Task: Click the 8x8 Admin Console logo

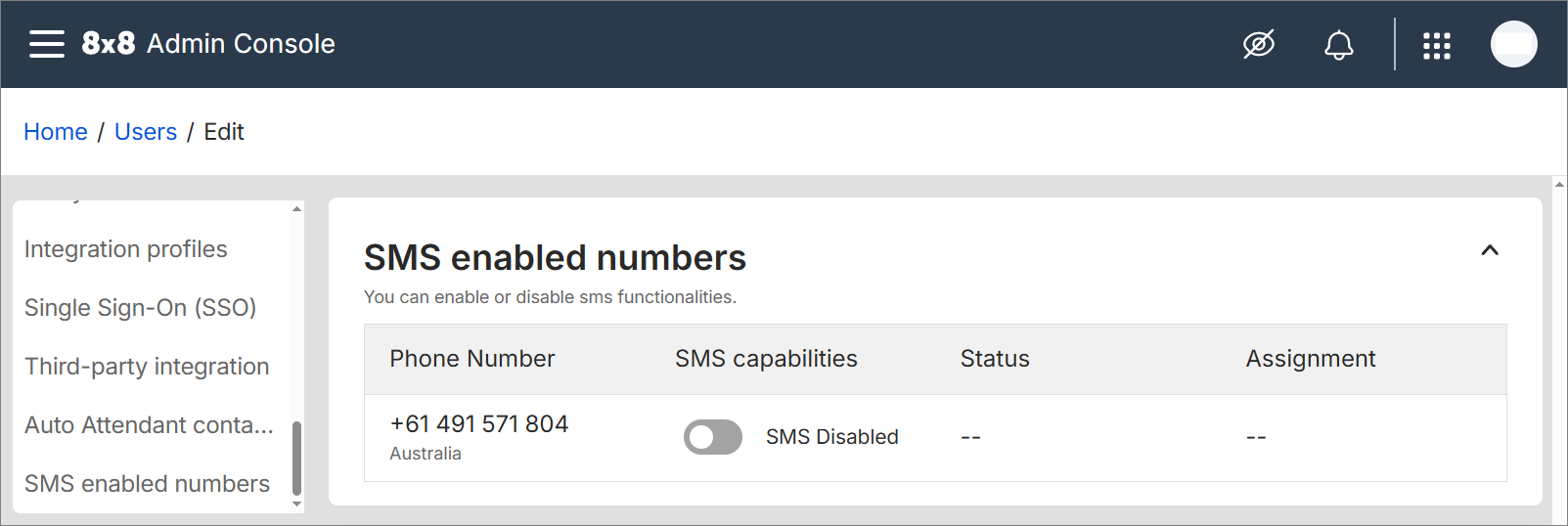Action: click(x=207, y=44)
